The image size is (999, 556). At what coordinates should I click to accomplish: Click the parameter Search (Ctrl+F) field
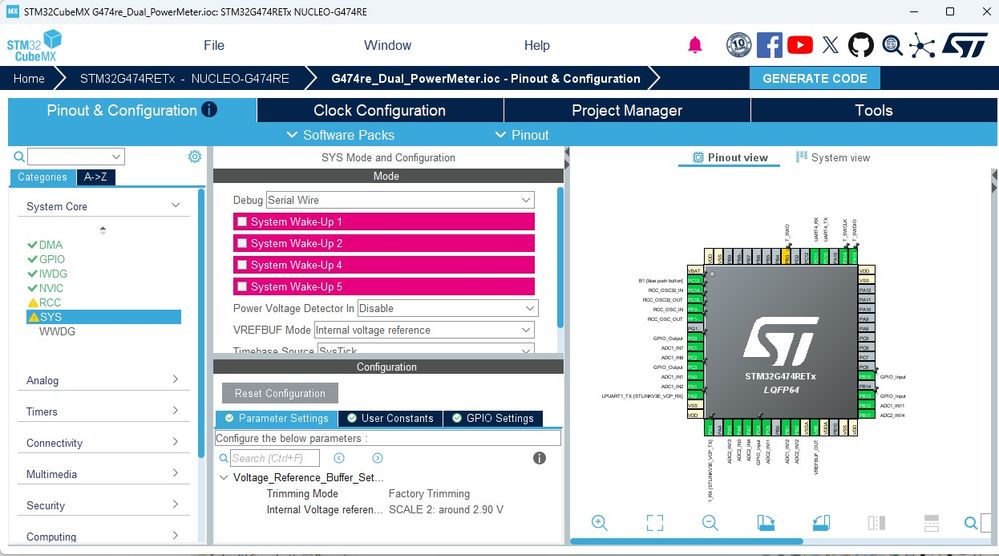pyautogui.click(x=275, y=458)
